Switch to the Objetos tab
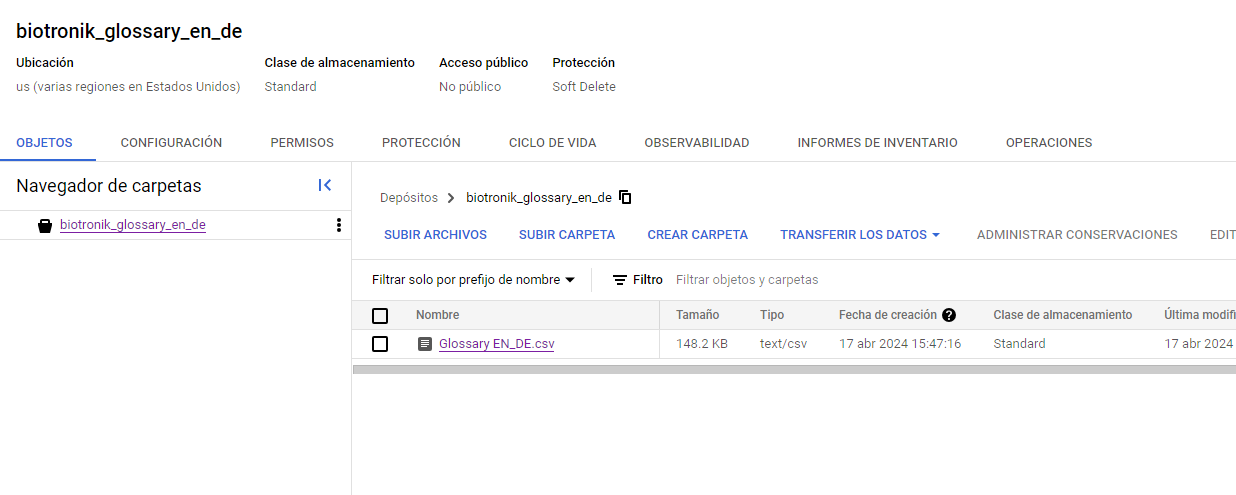Screen dimensions: 1236x495 click(x=44, y=143)
